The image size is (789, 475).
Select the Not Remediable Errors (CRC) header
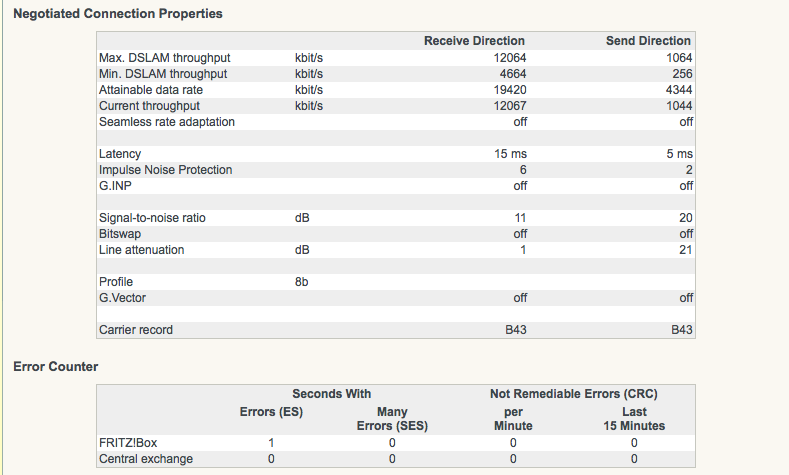pyautogui.click(x=573, y=394)
